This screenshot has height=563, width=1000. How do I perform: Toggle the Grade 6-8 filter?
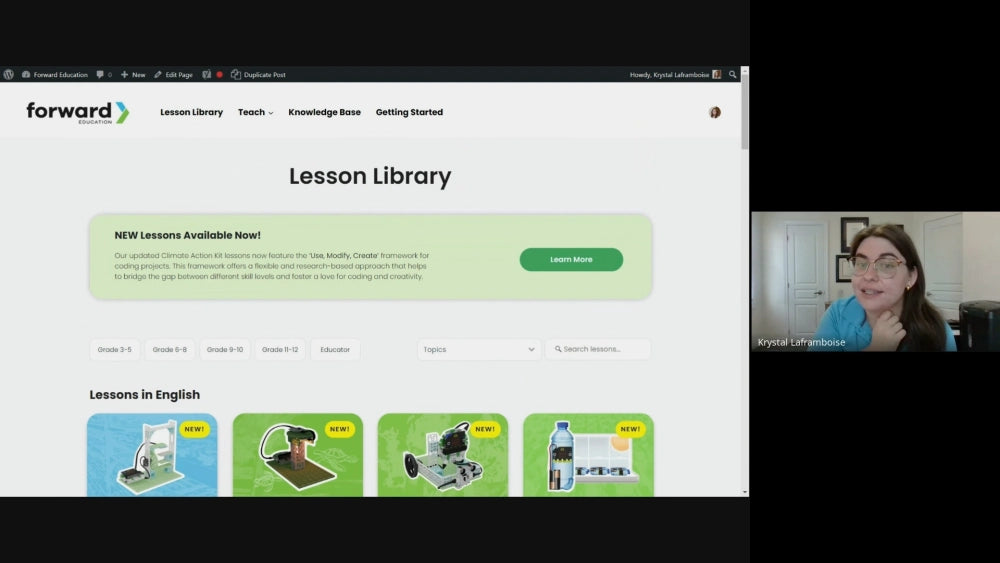(x=169, y=350)
